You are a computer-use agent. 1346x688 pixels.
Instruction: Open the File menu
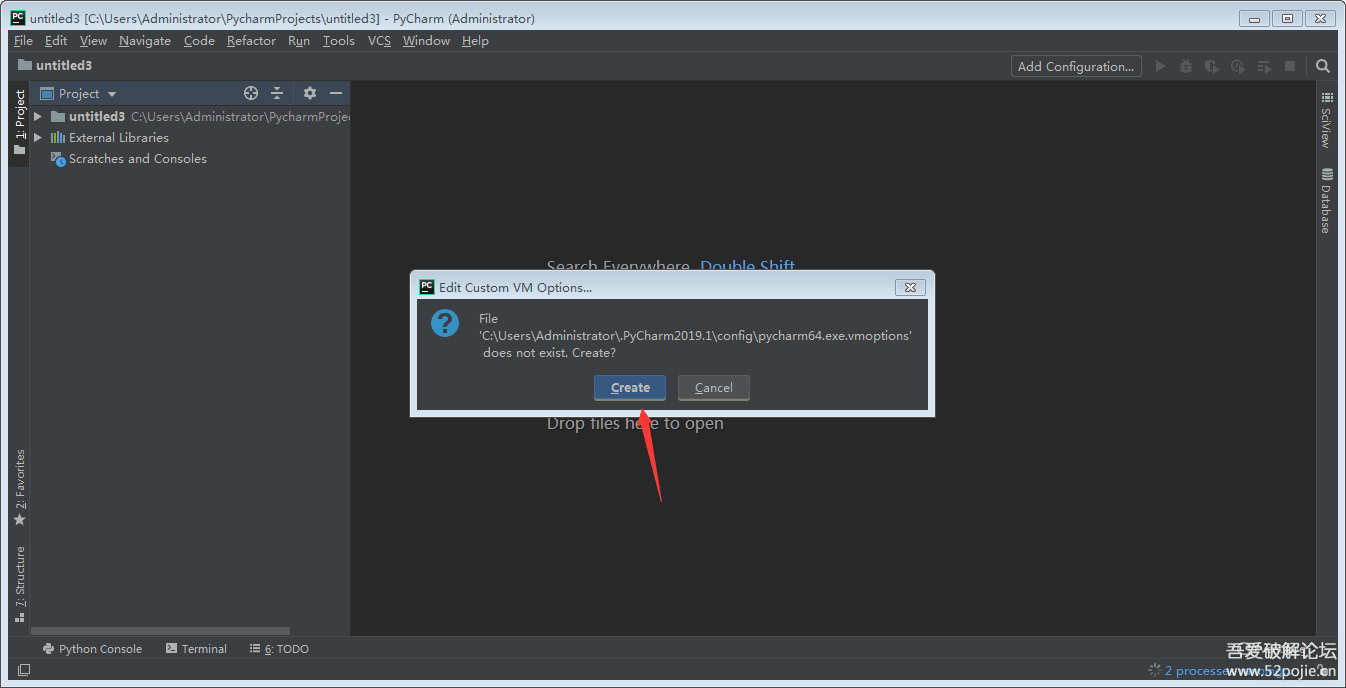coord(23,41)
